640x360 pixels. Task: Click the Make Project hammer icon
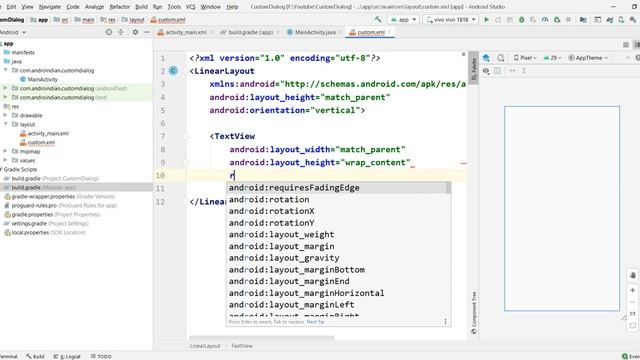378,19
